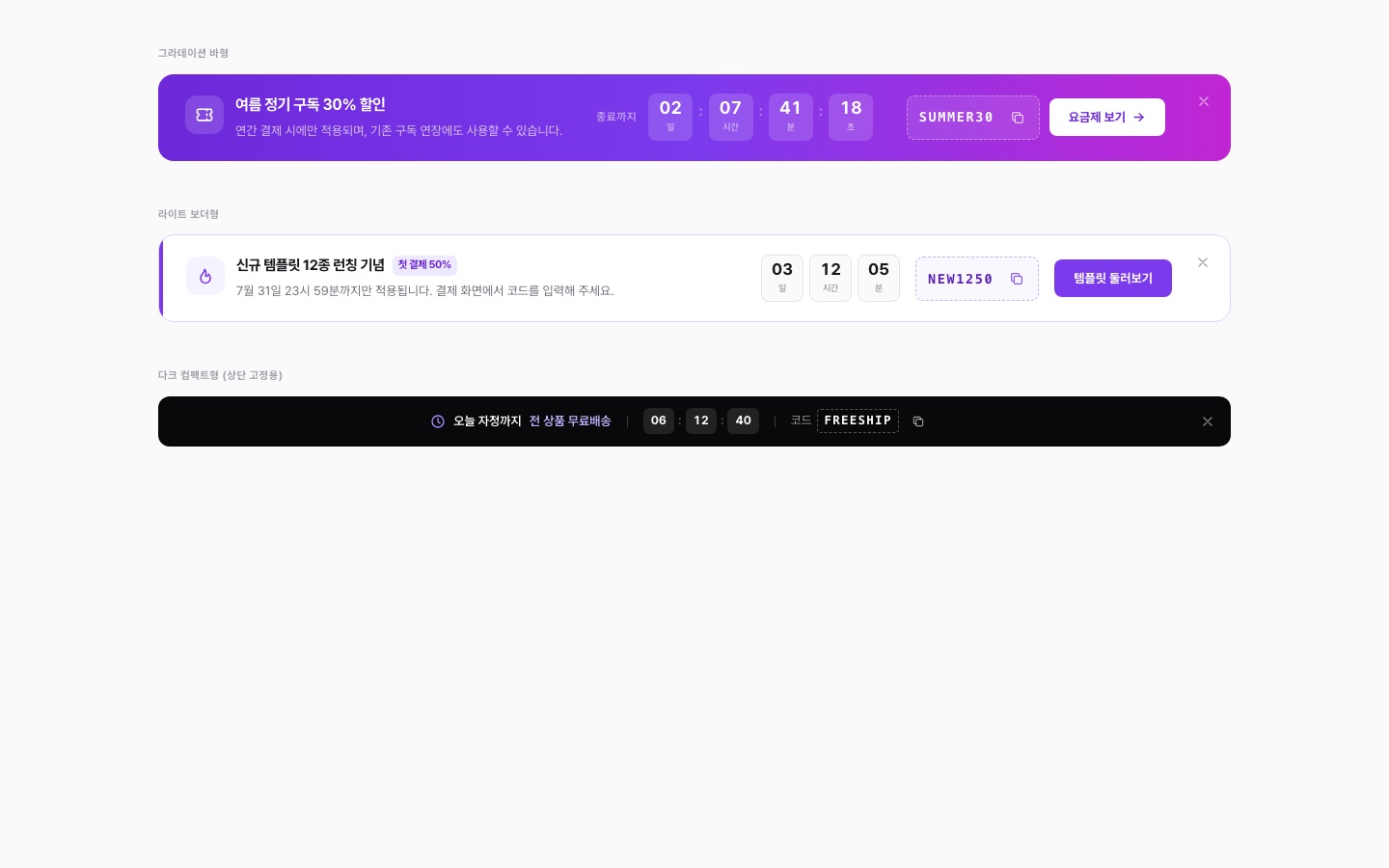Click the 06 hours tile in dark bar

(x=659, y=420)
